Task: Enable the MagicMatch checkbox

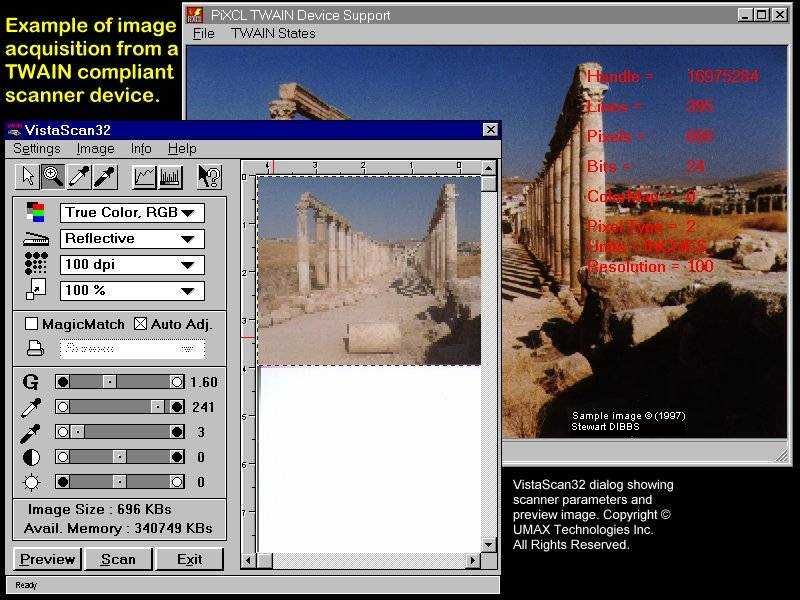Action: point(30,323)
